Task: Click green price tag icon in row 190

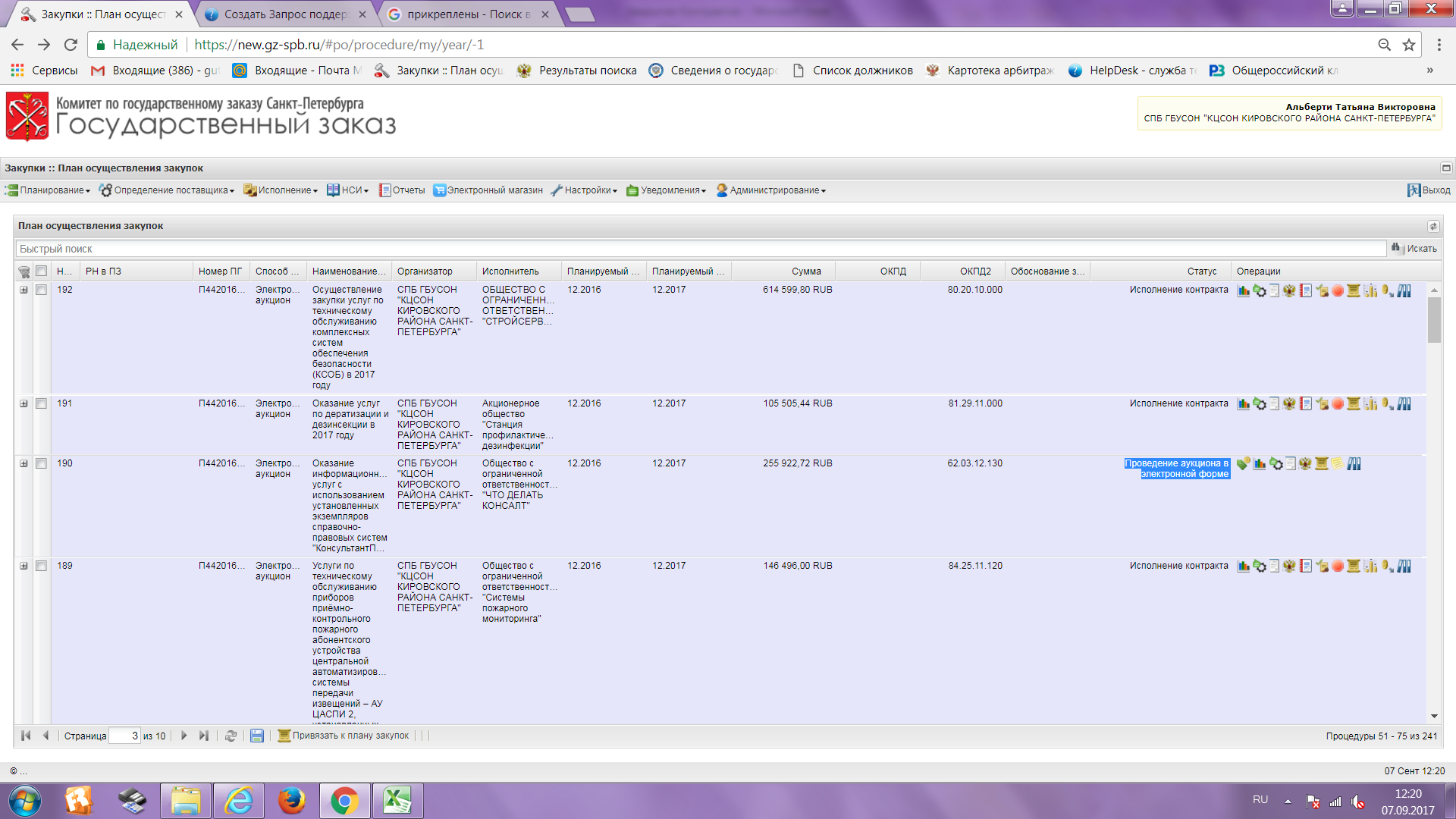Action: 1243,464
